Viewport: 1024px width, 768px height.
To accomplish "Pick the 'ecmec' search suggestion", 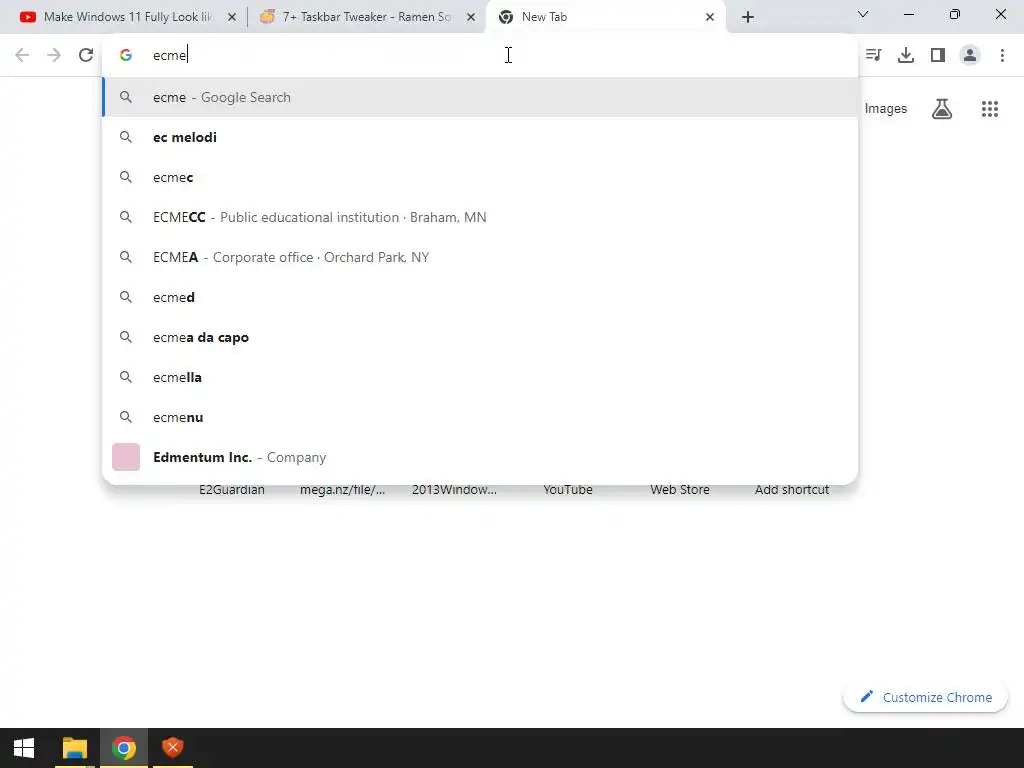I will click(480, 177).
